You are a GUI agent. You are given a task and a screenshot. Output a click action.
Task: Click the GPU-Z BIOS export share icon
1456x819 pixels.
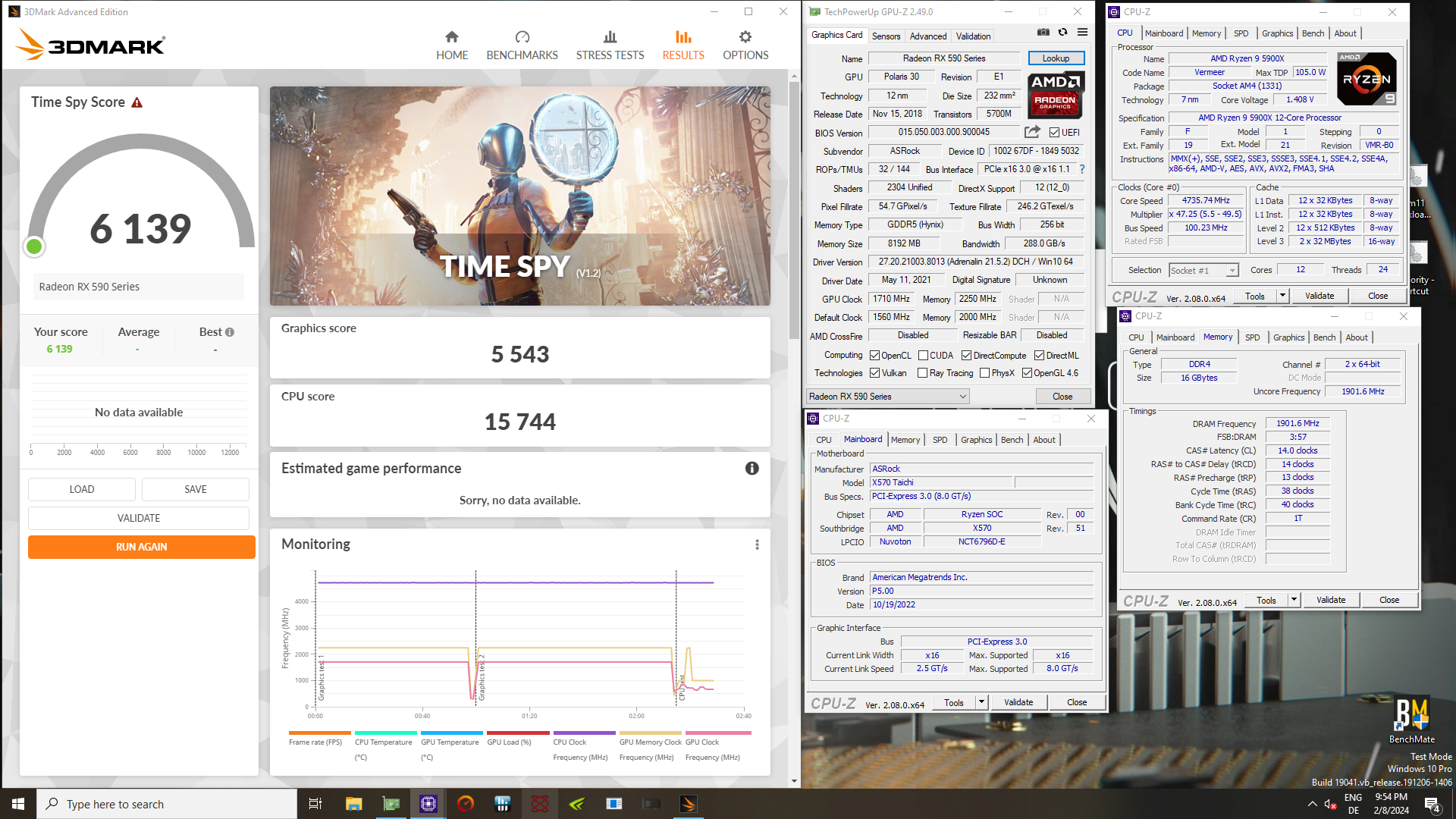pyautogui.click(x=1032, y=132)
